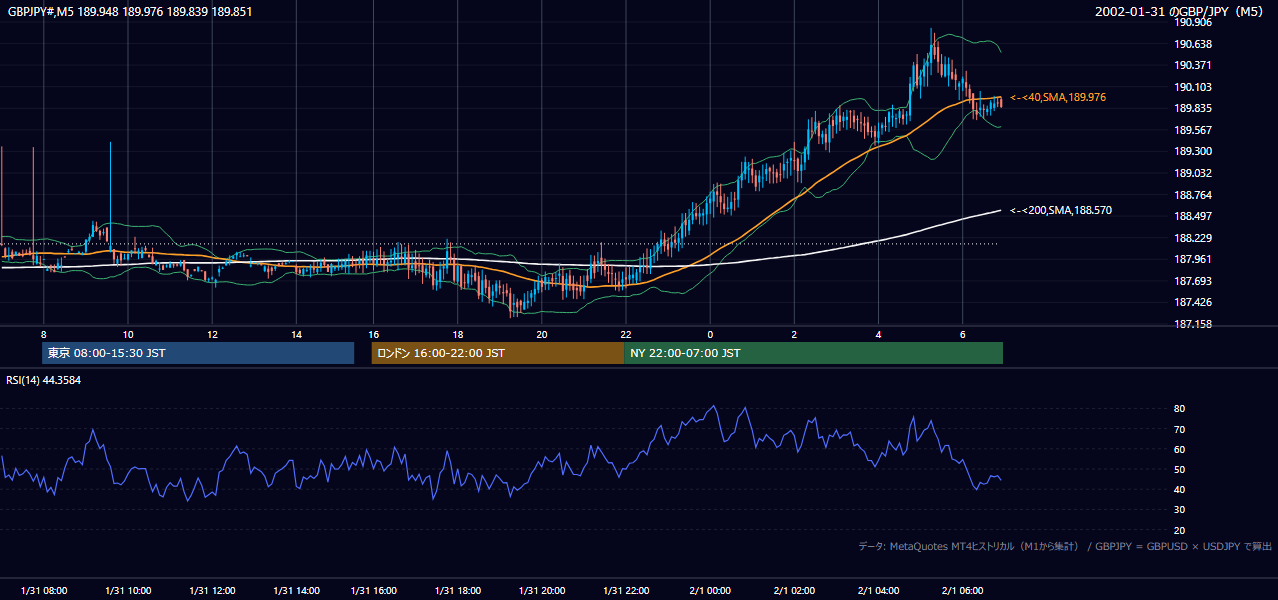Click the 1/31 08:00 date label

[x=43, y=591]
